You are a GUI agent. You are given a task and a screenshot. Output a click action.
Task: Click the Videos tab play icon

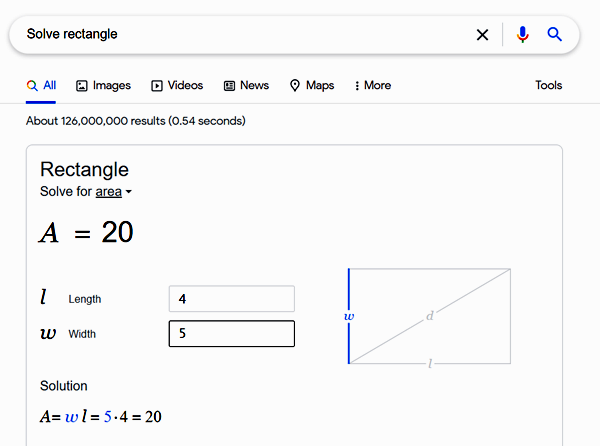(157, 86)
